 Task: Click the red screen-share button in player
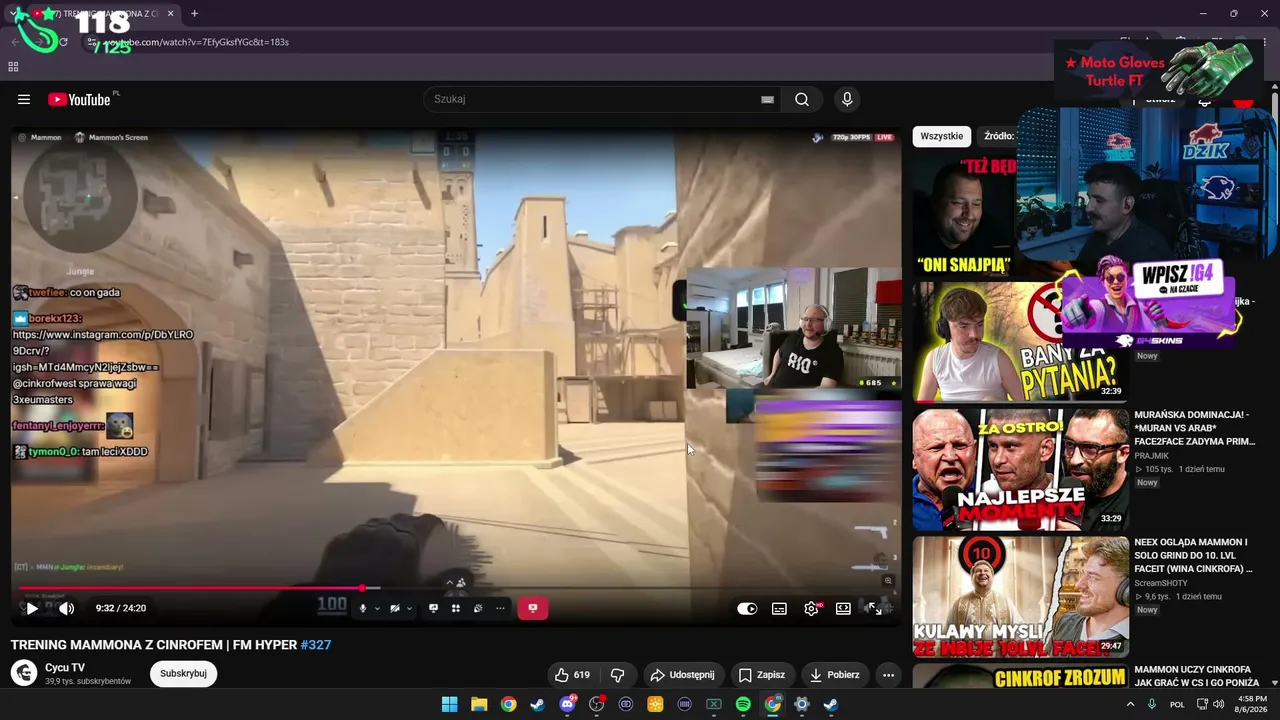(x=532, y=608)
